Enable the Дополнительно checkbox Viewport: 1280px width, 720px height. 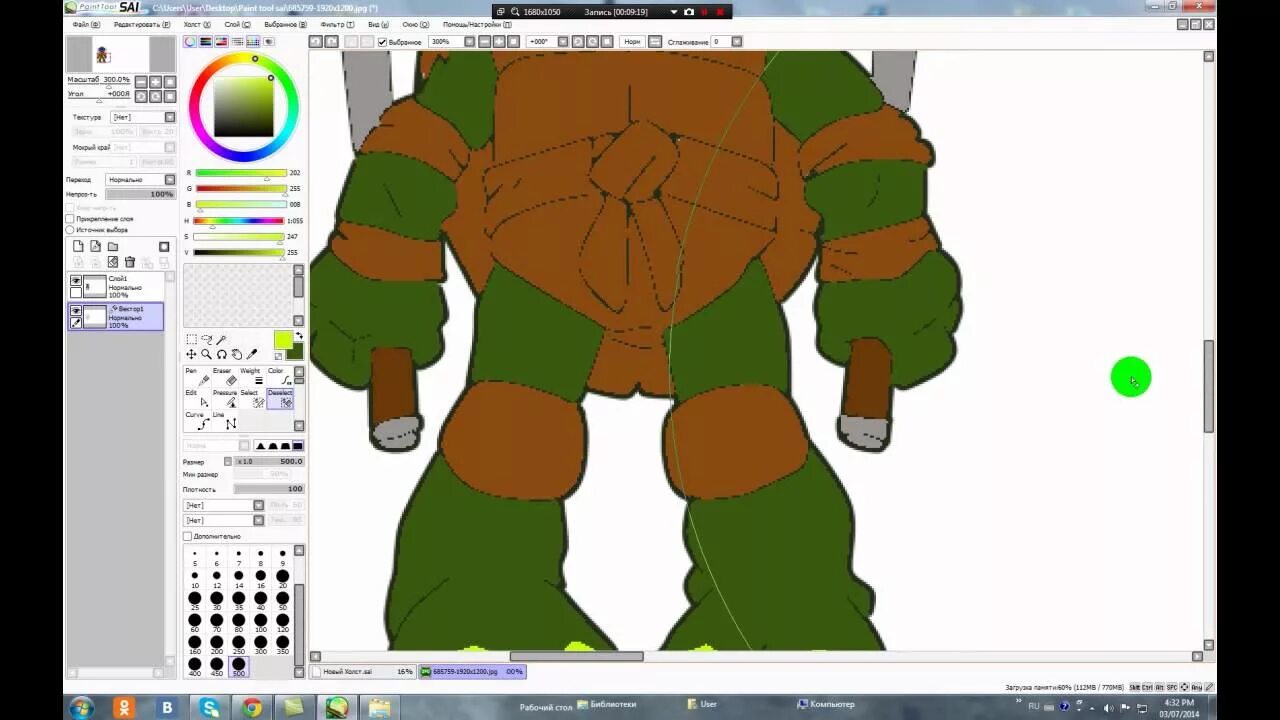pyautogui.click(x=187, y=537)
